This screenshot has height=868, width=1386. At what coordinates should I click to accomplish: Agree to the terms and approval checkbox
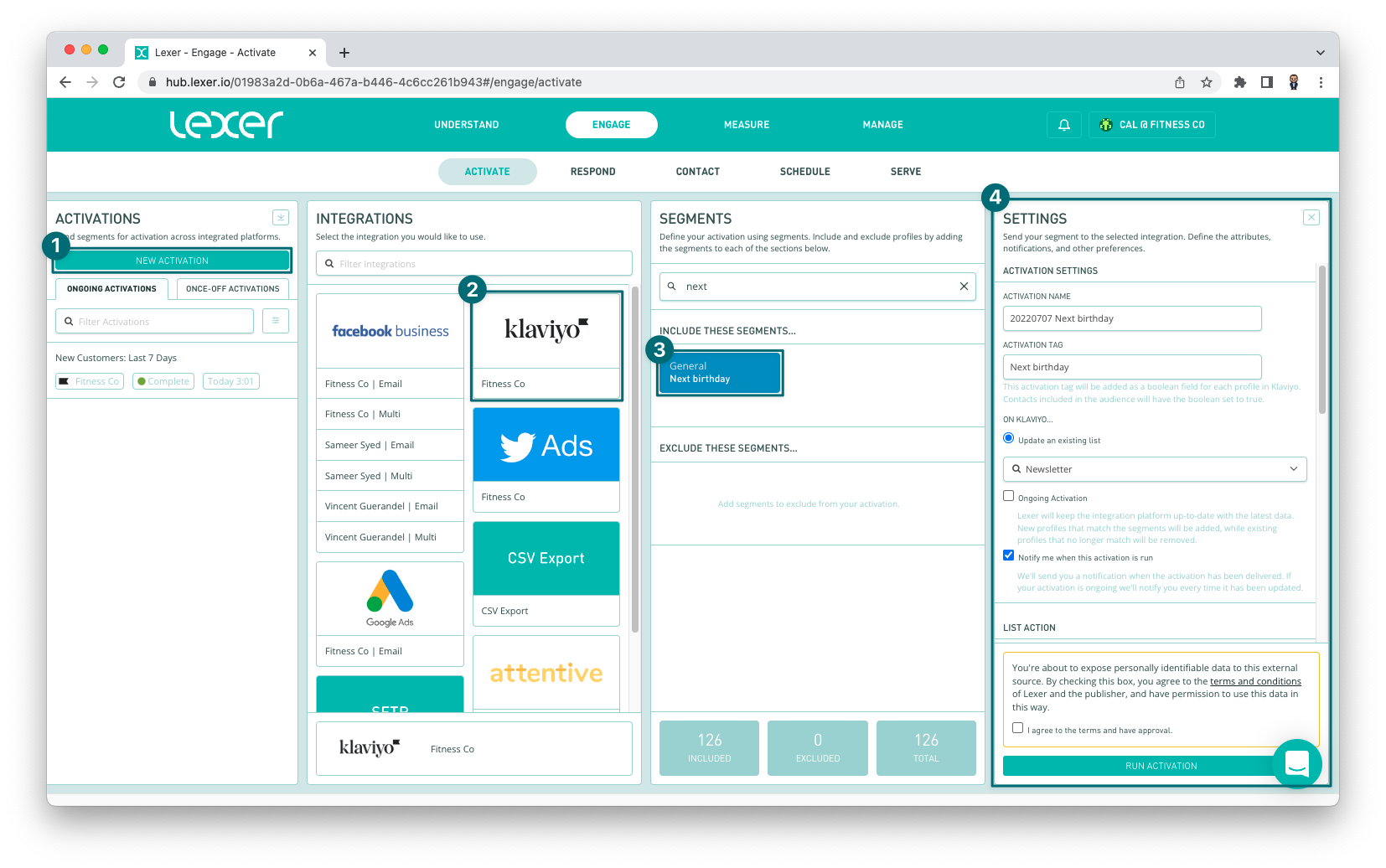pyautogui.click(x=1018, y=728)
